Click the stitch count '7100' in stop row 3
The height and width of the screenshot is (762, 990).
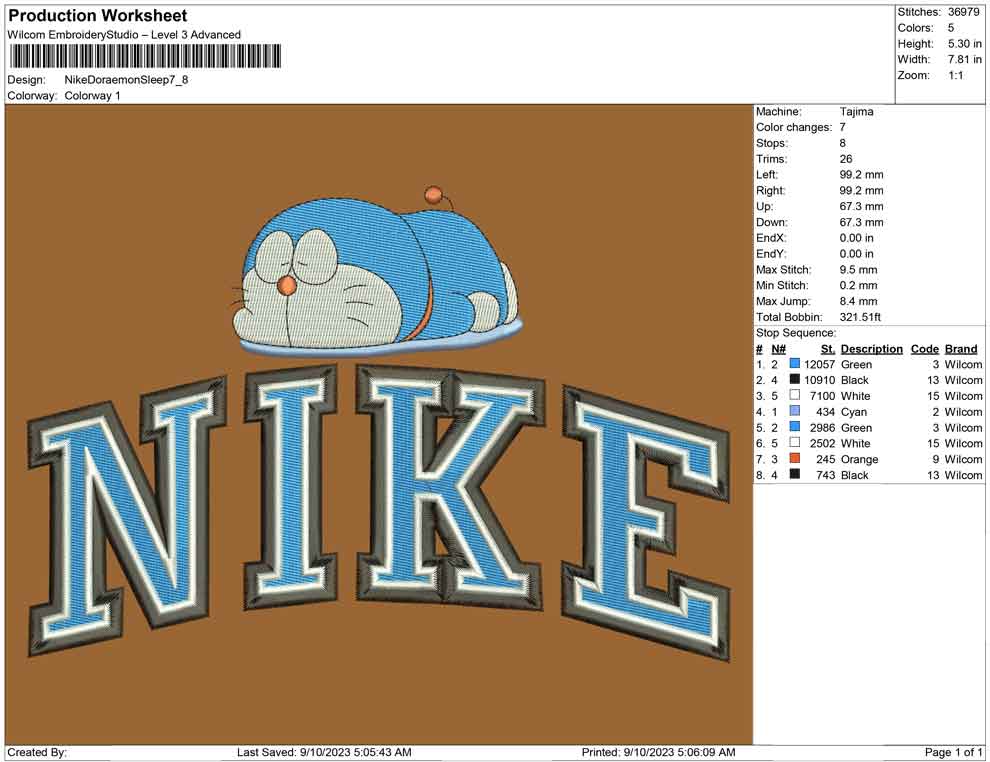822,396
